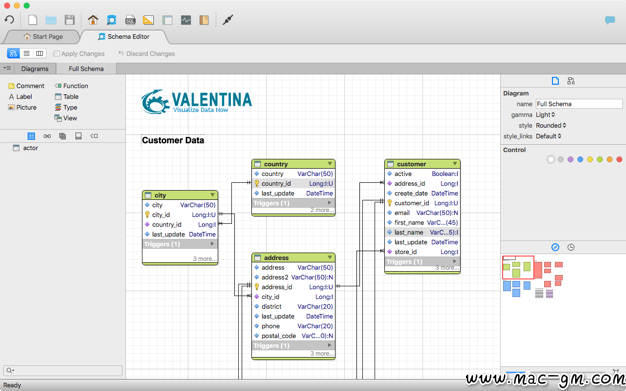Open sidebar options menu left of Diagrams
This screenshot has height=391, width=626.
pos(7,68)
